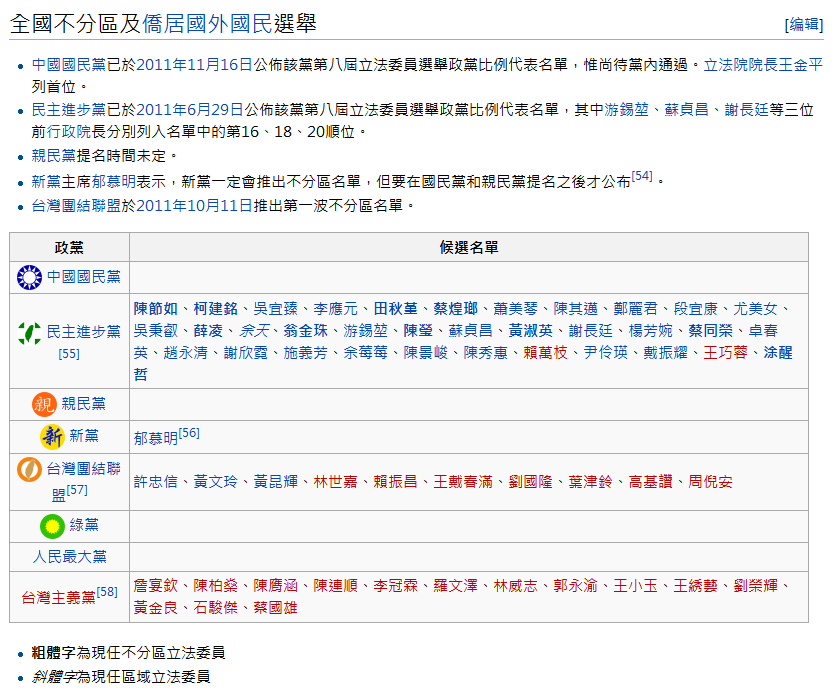Open 綠黨 link in the table
This screenshot has width=840, height=690.
click(84, 525)
